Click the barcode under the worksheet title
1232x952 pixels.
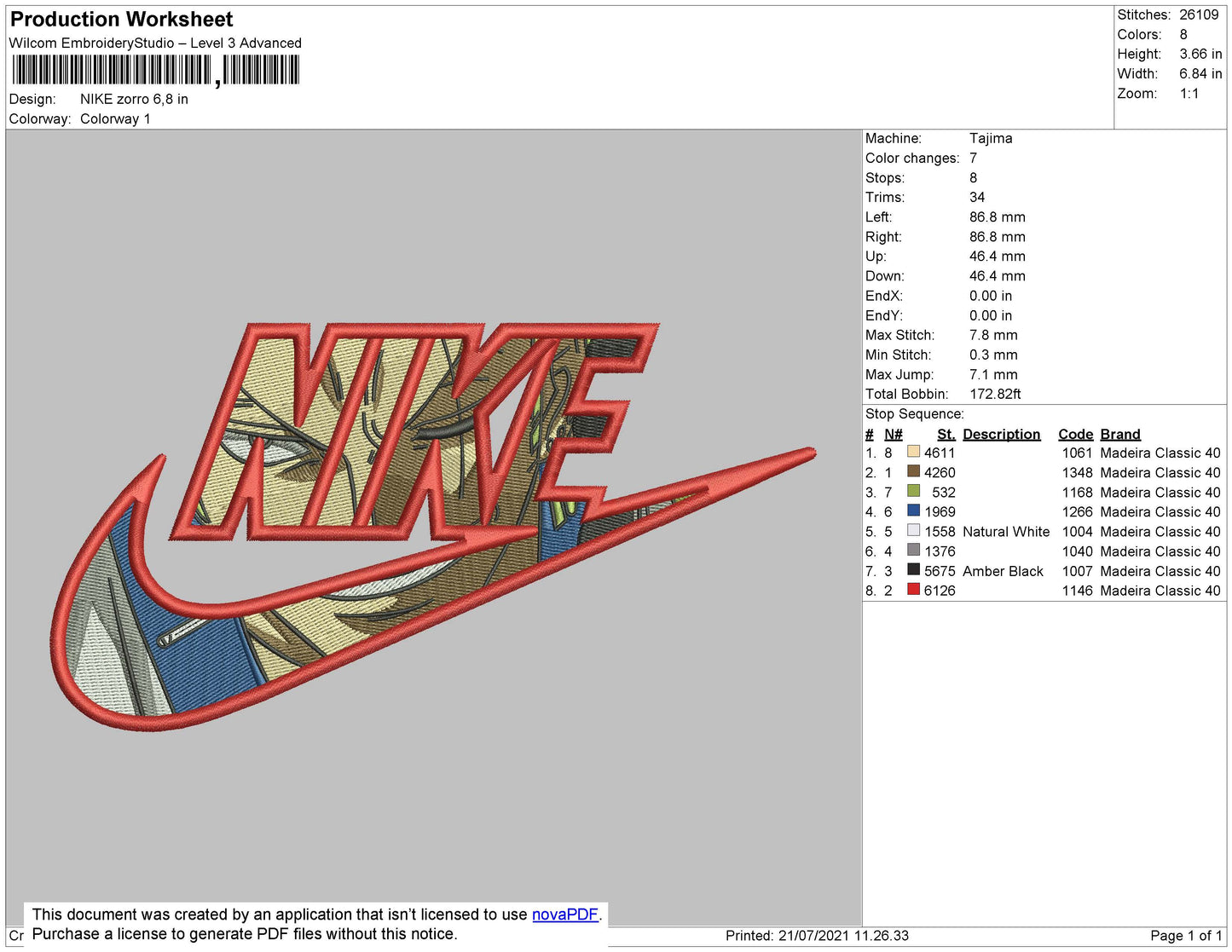tap(155, 70)
